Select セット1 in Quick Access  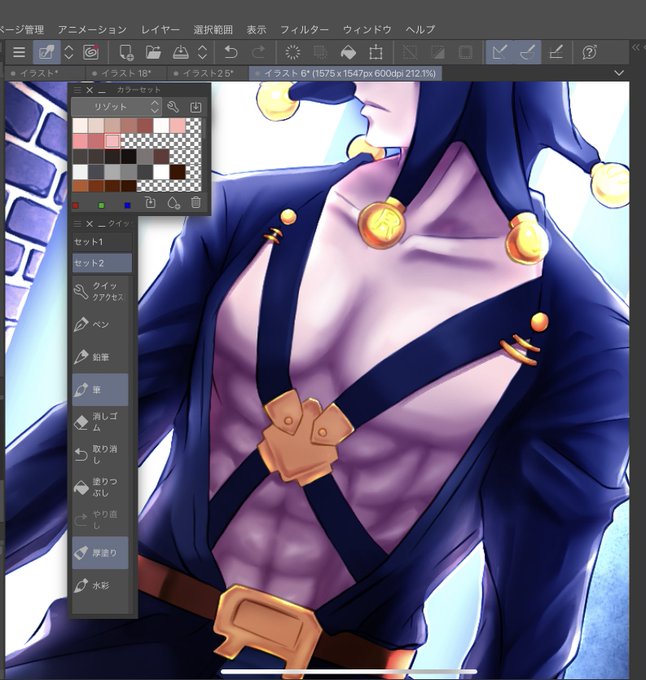102,242
